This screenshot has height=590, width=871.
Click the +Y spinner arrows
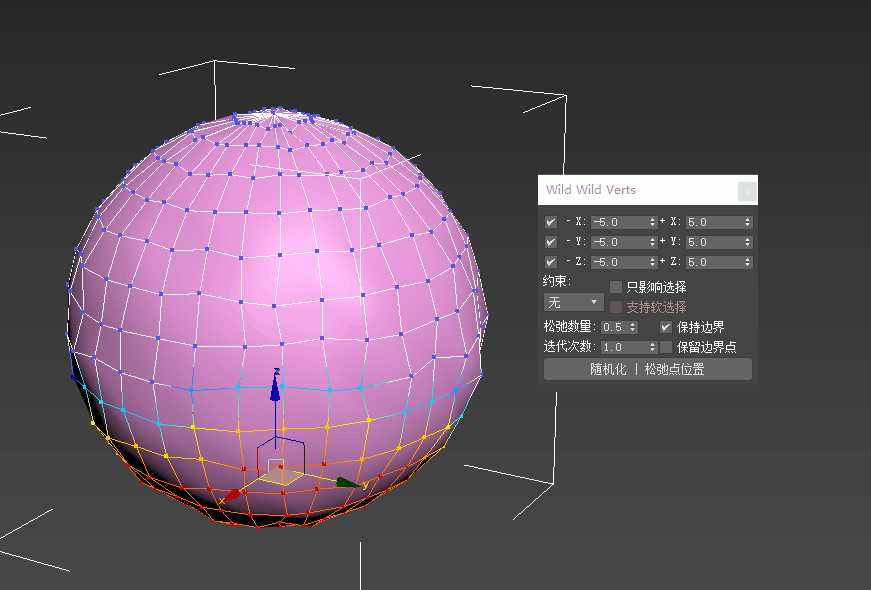(748, 242)
